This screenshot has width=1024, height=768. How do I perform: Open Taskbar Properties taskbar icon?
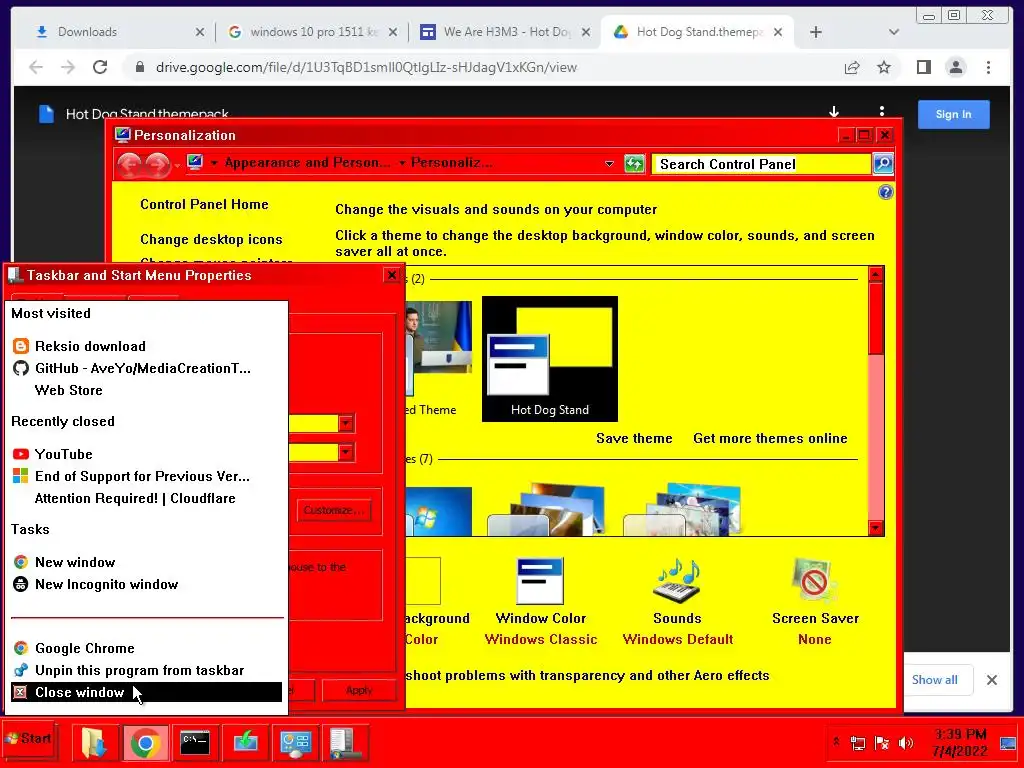coord(345,743)
